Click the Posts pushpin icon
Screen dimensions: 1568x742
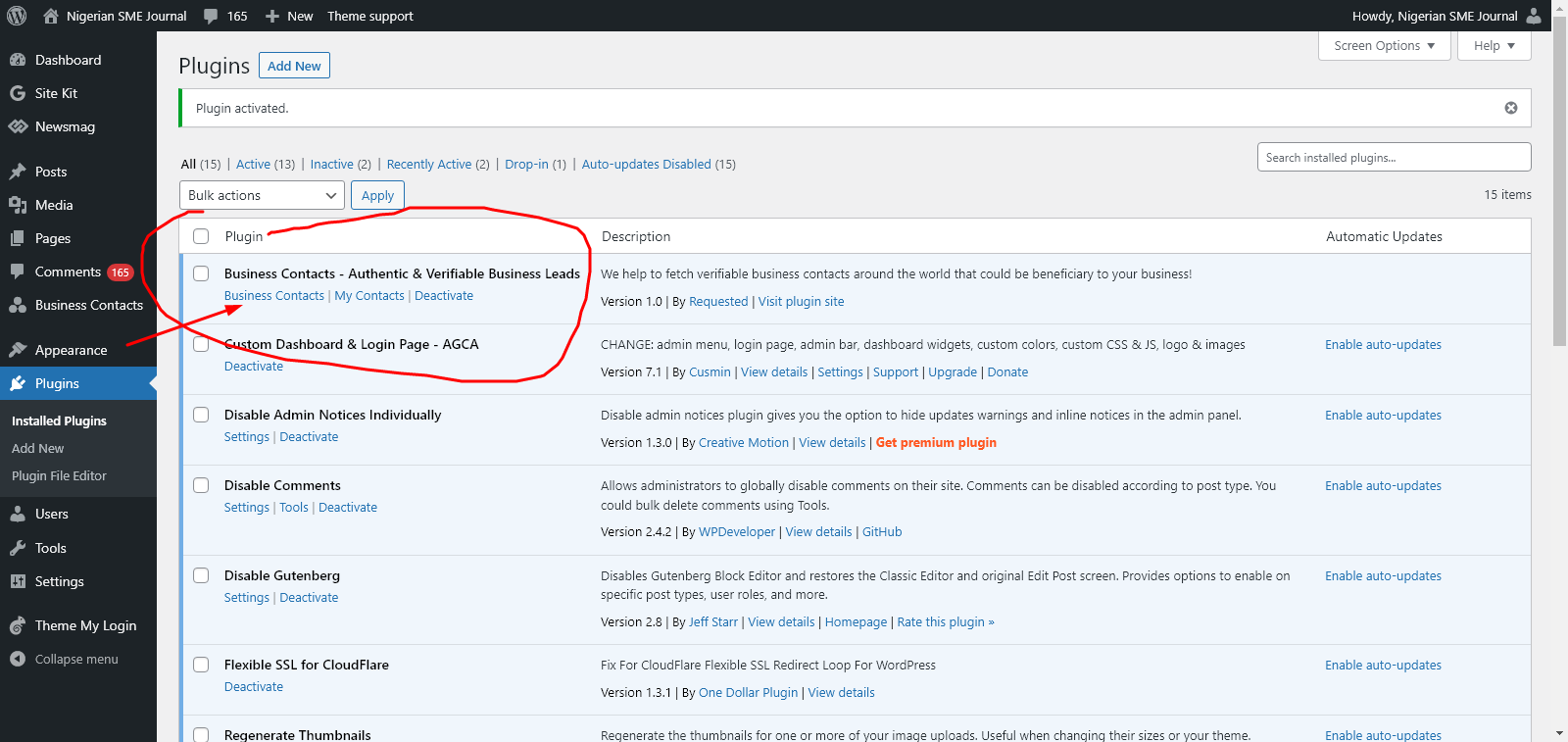(x=18, y=172)
